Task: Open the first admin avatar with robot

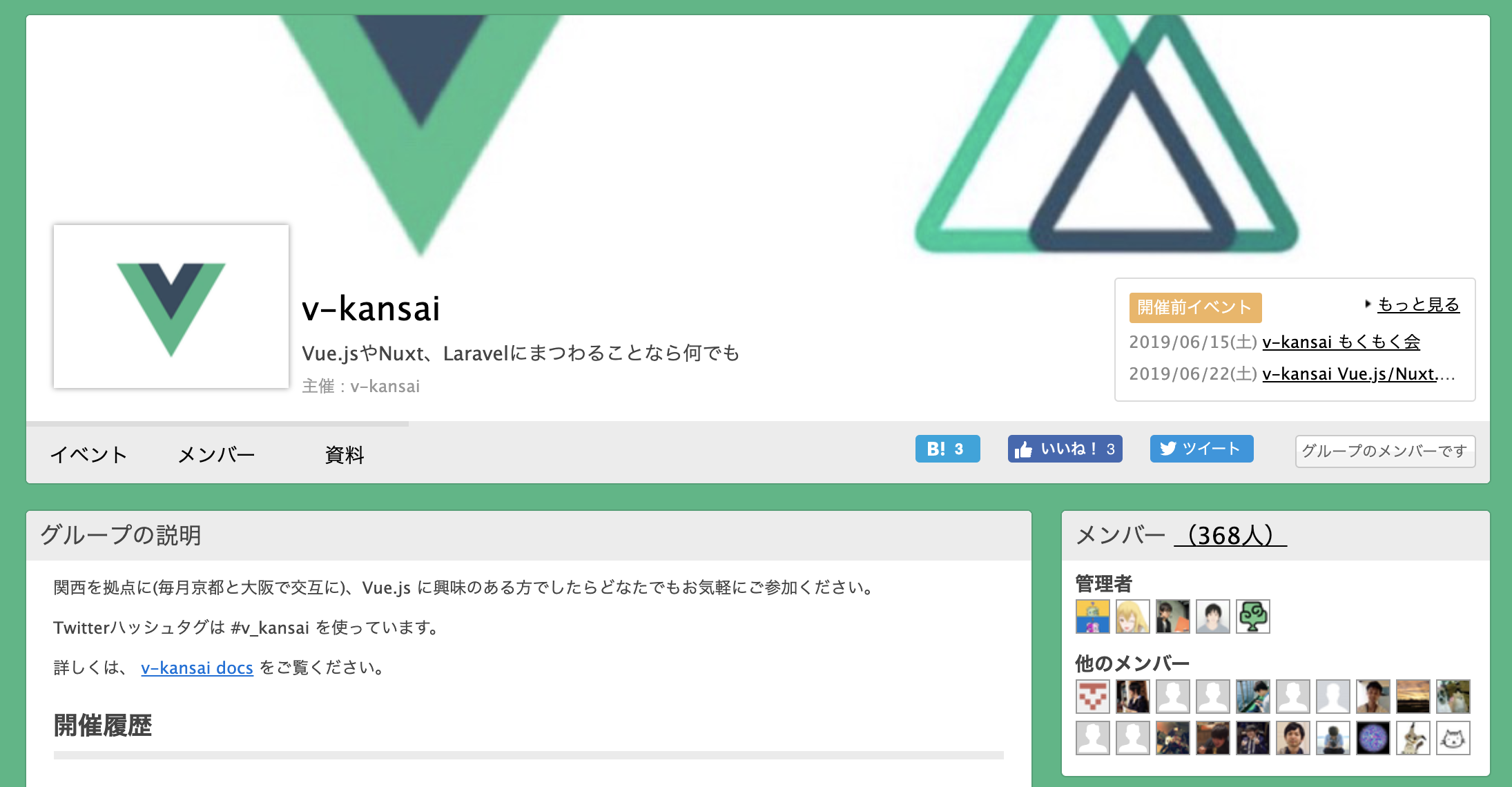Action: coord(1093,616)
